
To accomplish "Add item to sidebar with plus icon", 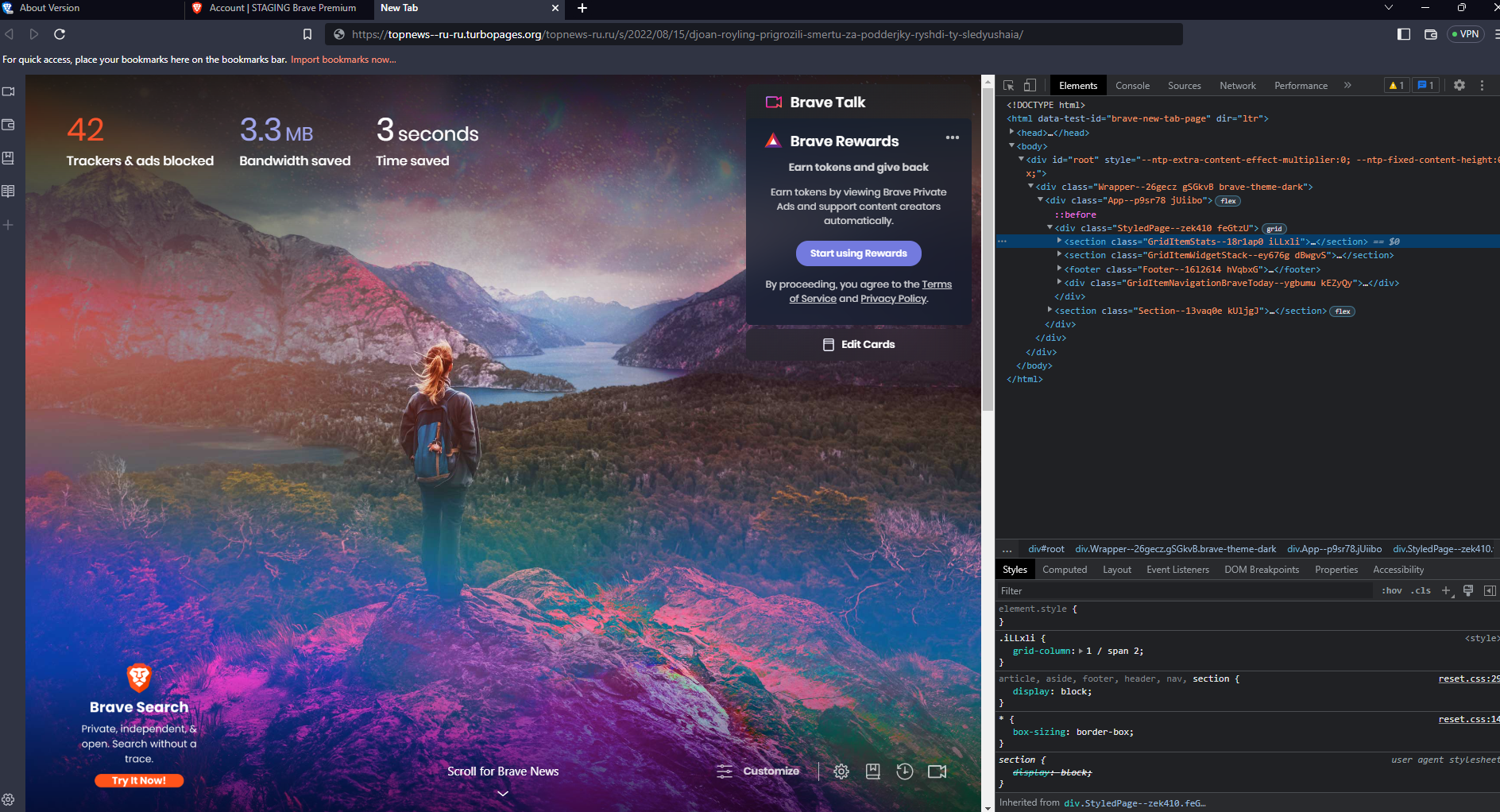I will pyautogui.click(x=9, y=225).
